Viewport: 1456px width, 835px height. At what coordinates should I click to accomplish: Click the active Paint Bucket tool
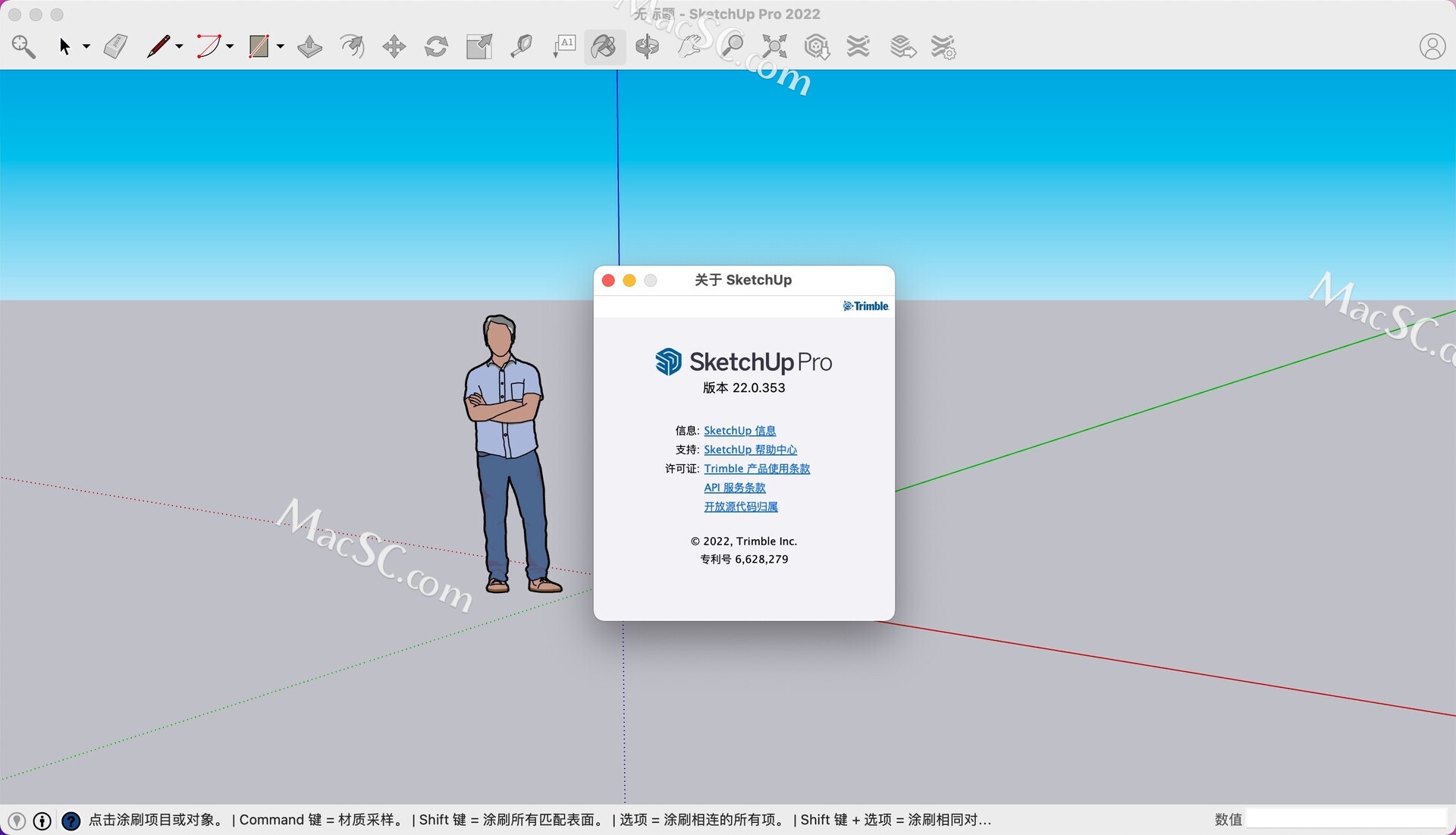pos(604,46)
